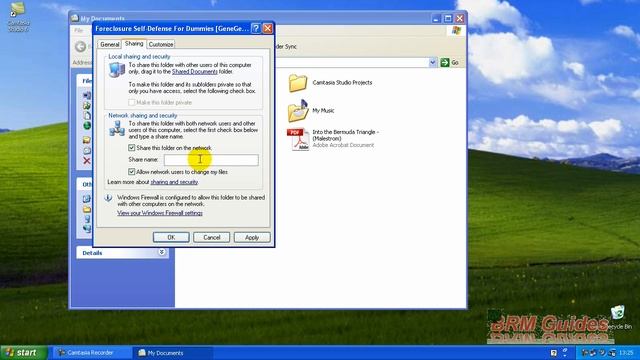Click the OK button
Image resolution: width=640 pixels, height=360 pixels.
(x=171, y=237)
